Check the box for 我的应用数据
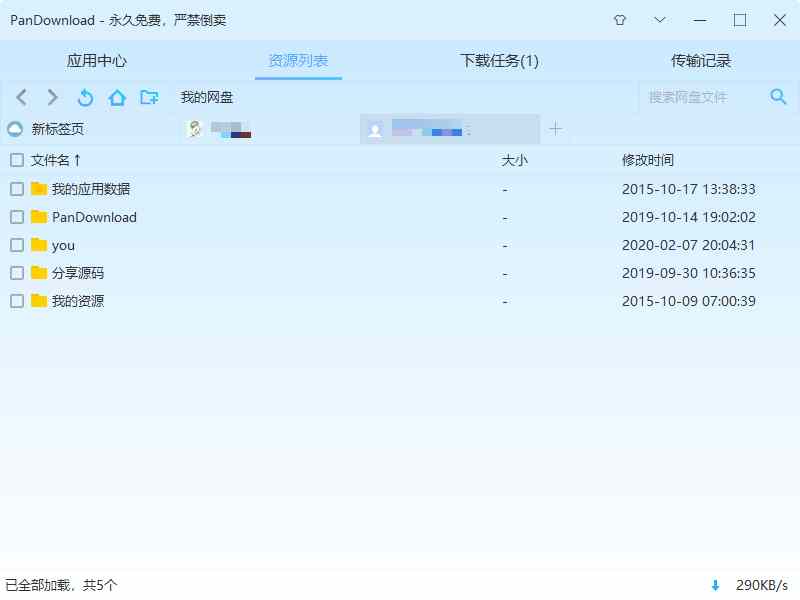The height and width of the screenshot is (600, 800). 17,189
